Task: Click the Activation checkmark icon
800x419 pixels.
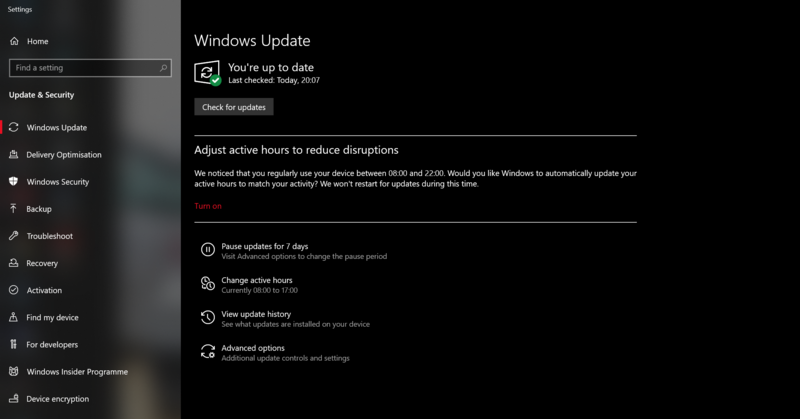Action: [x=14, y=290]
